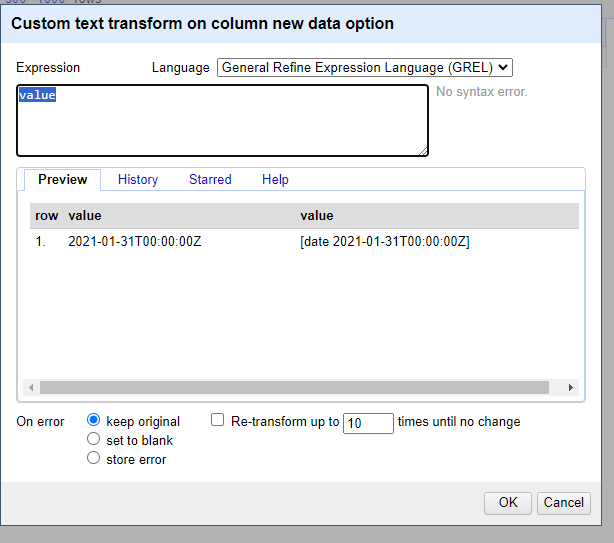Screen dimensions: 614x543
Task: Click the row number '1.' in preview
Action: pyautogui.click(x=40, y=242)
